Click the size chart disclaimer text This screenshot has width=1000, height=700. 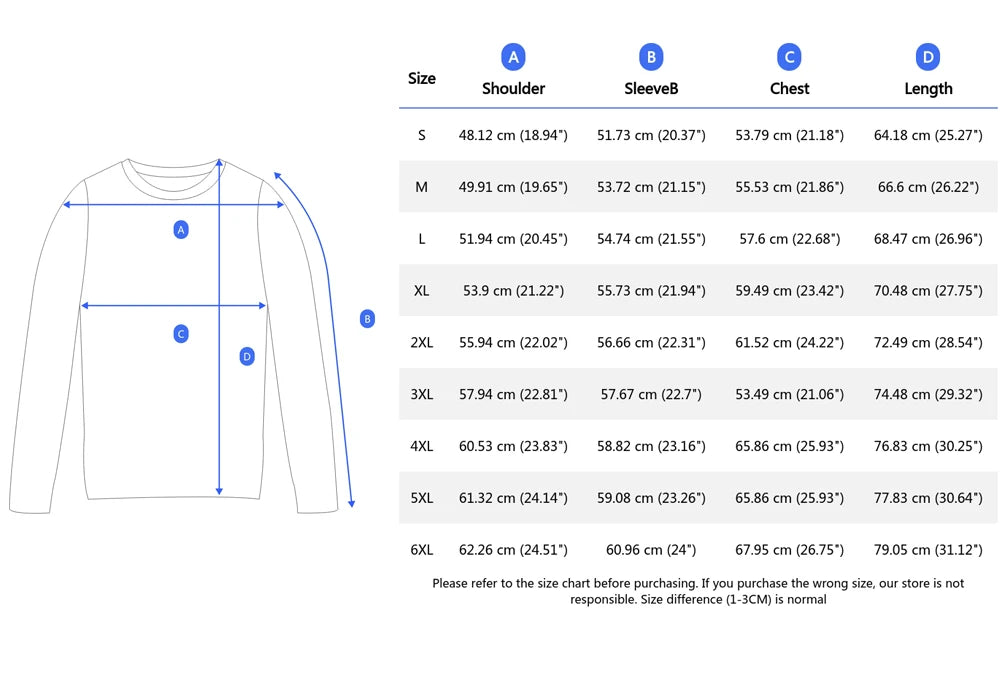point(698,591)
